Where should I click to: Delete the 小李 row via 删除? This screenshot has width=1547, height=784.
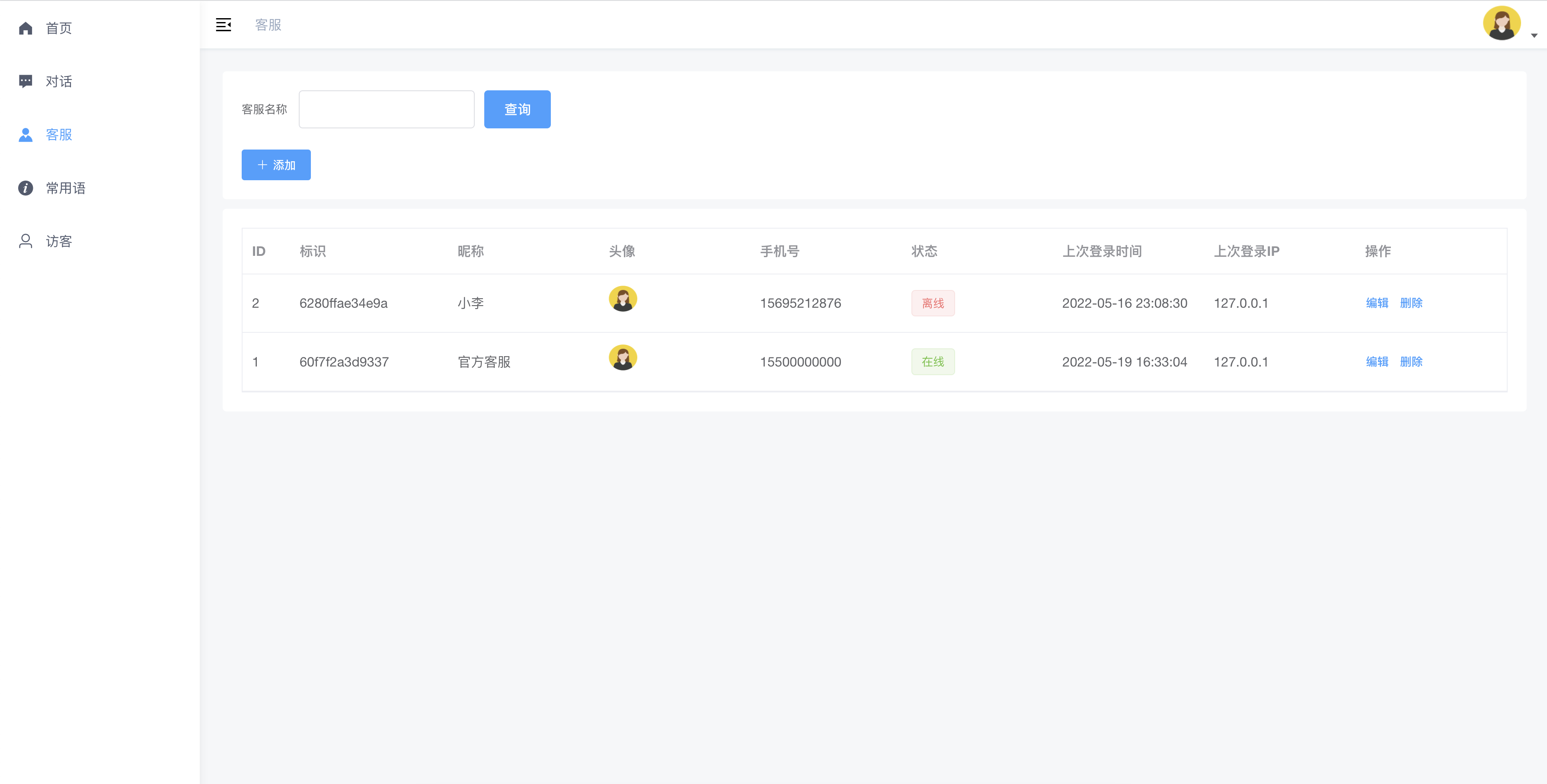tap(1411, 303)
